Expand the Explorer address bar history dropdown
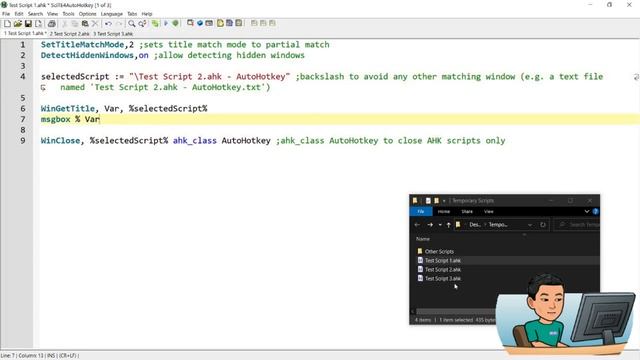The width and height of the screenshot is (640, 360). click(x=530, y=225)
